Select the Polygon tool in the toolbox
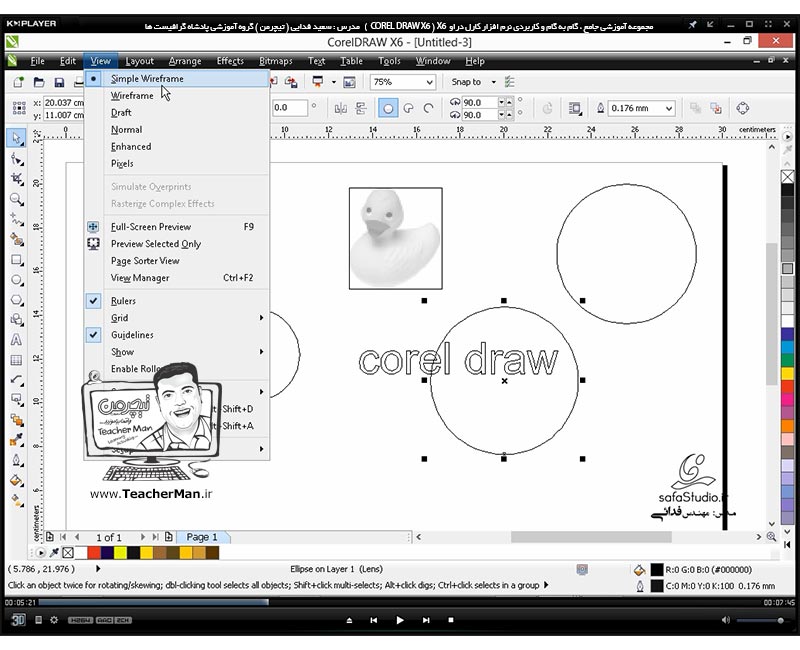This screenshot has width=800, height=650. (x=16, y=300)
